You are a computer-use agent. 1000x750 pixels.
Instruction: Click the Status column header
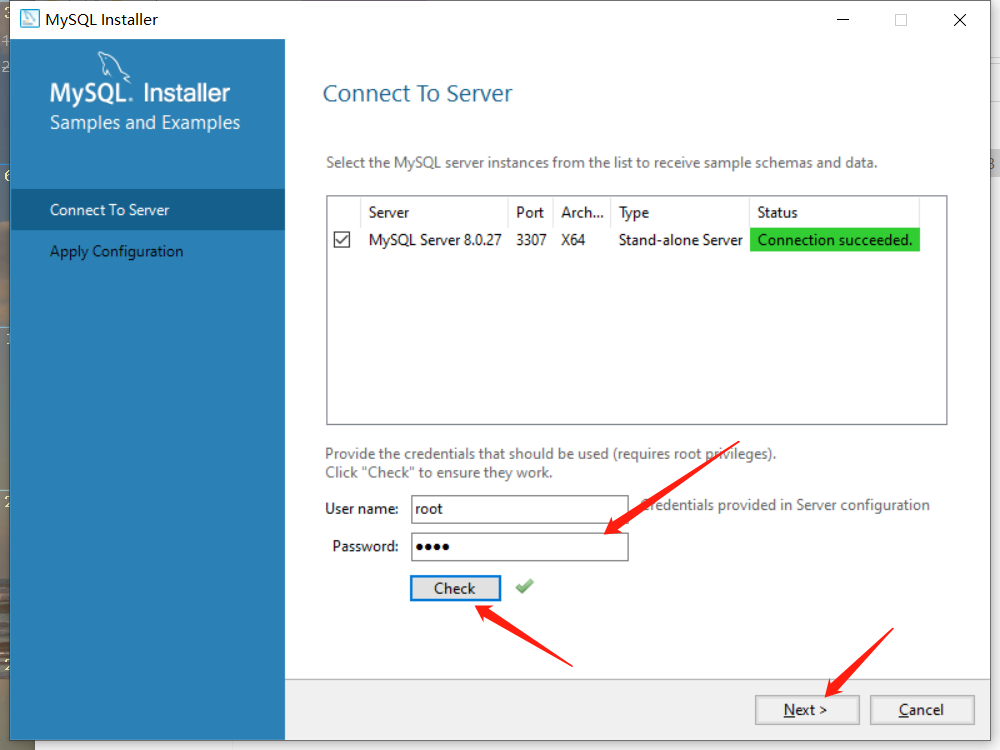pyautogui.click(x=834, y=212)
